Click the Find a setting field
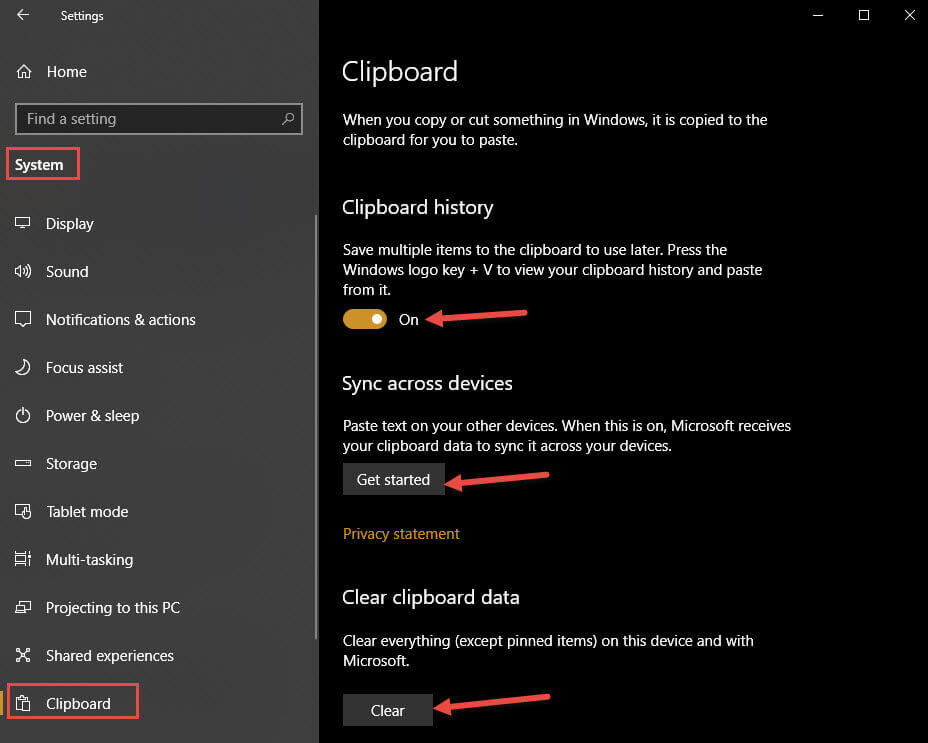928x743 pixels. click(159, 119)
